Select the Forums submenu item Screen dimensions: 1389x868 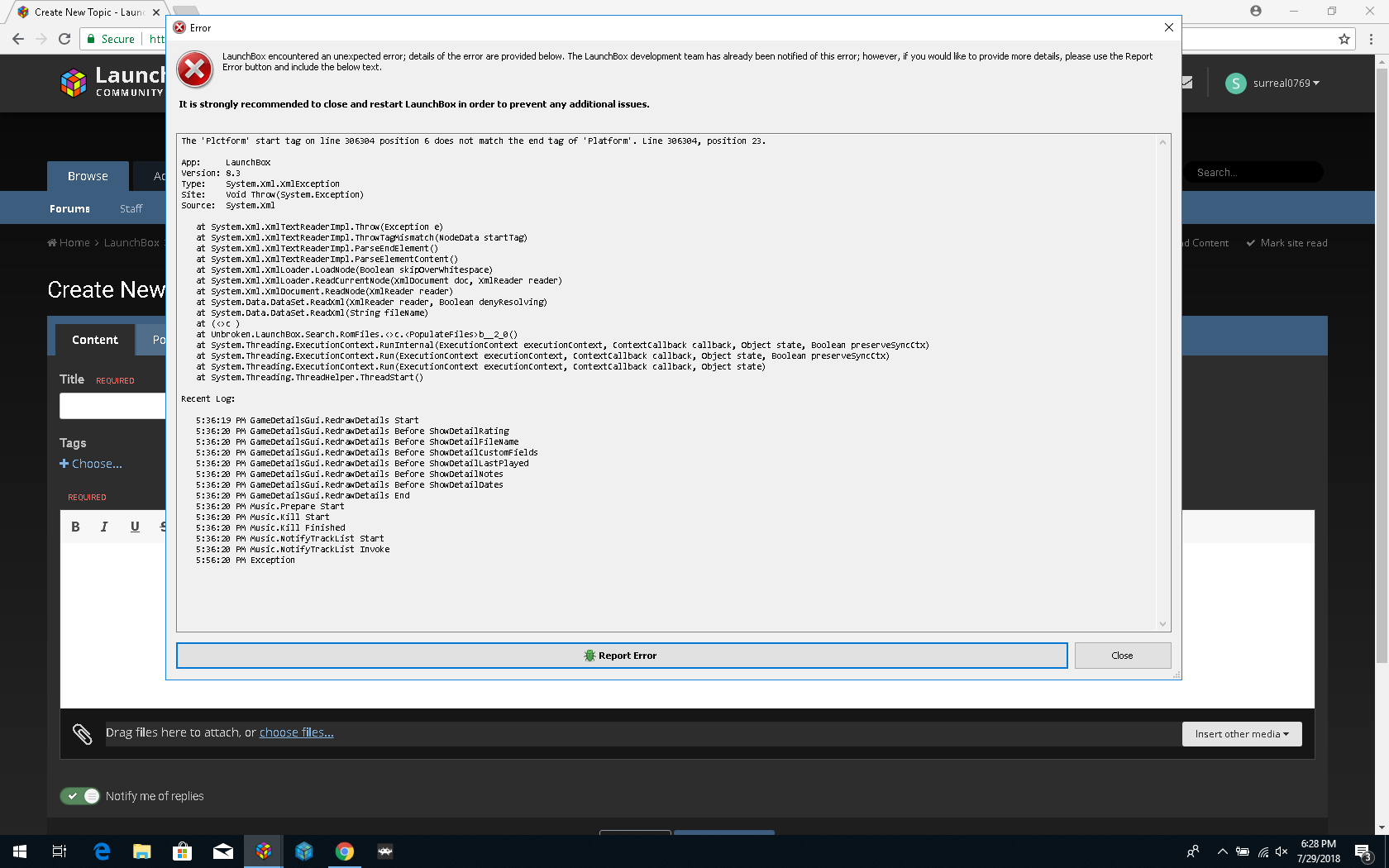(69, 209)
